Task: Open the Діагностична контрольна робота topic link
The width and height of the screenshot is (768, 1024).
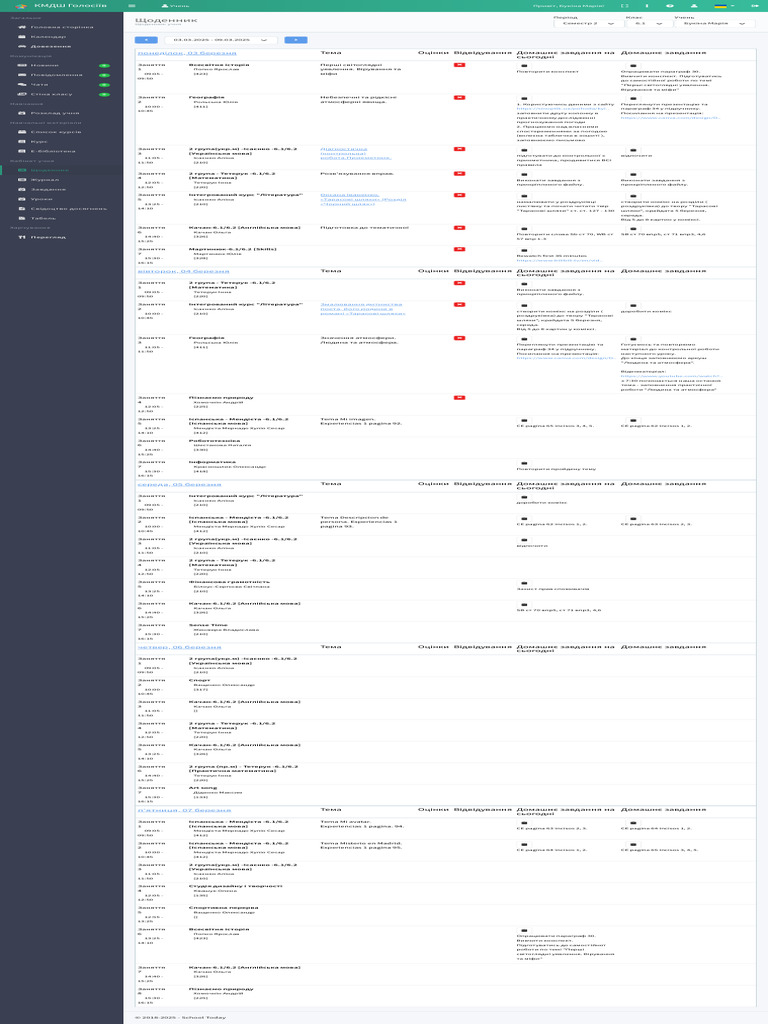Action: tap(356, 153)
